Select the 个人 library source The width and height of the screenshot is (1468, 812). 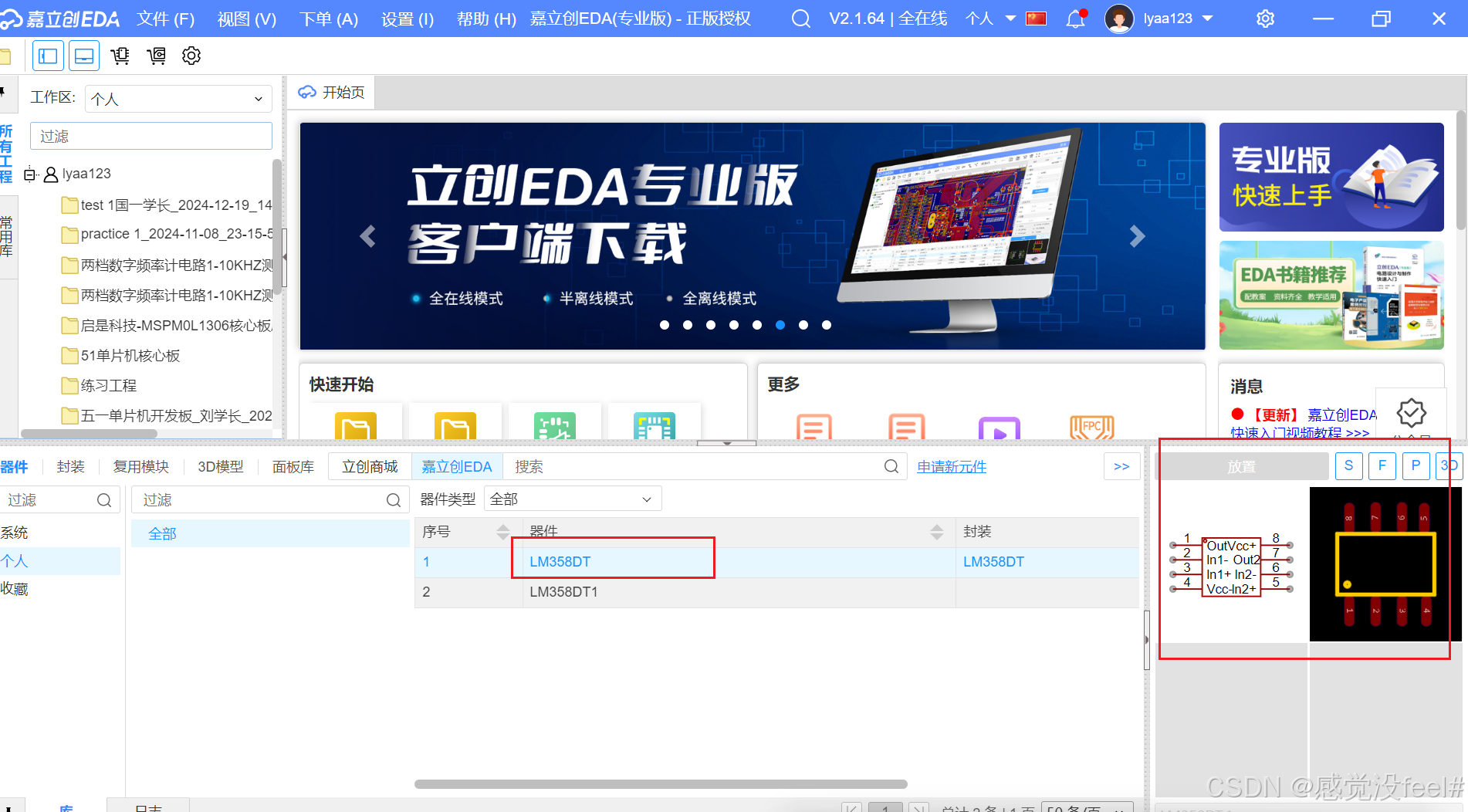pos(60,561)
